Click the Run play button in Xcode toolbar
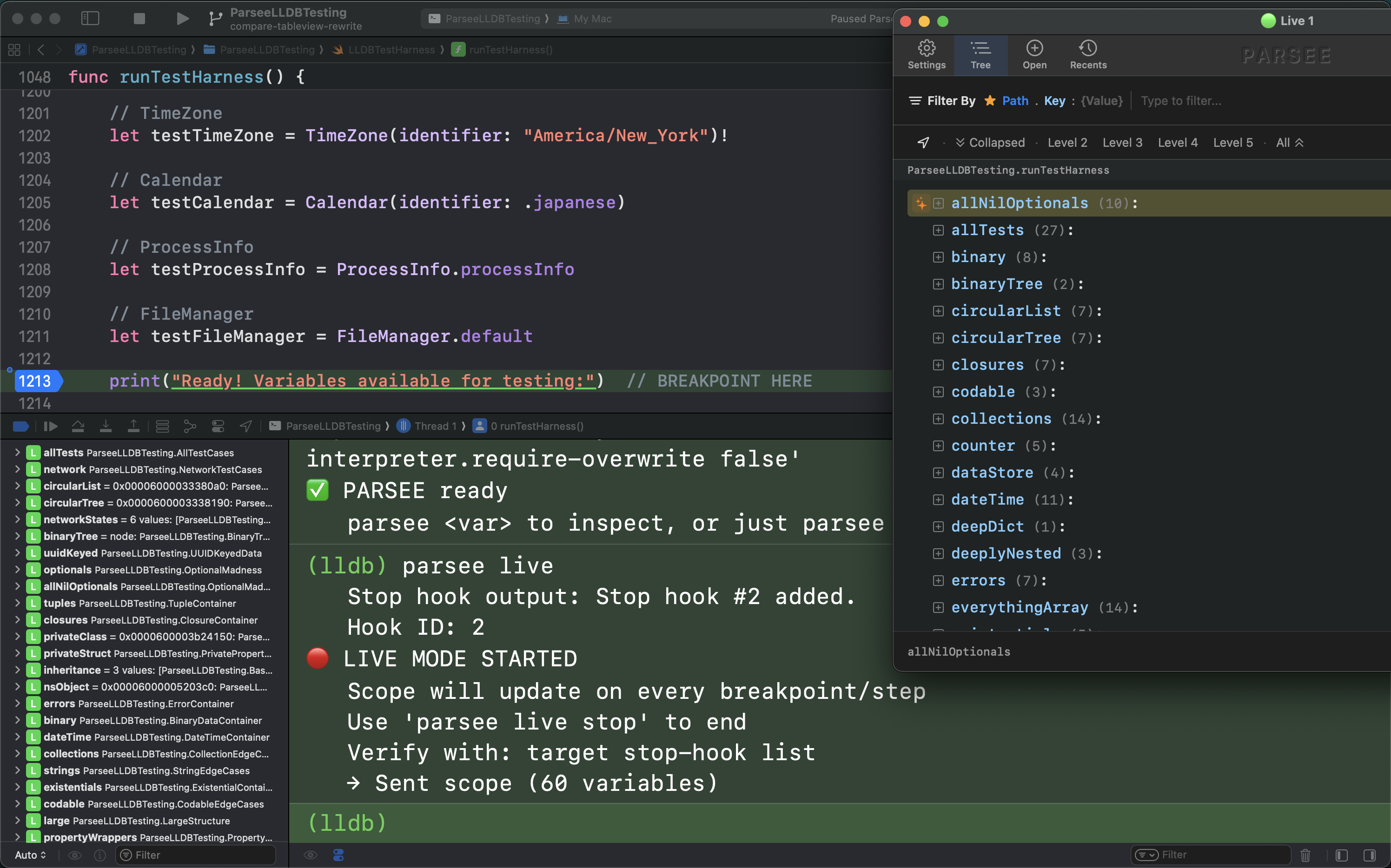This screenshot has height=868, width=1391. [x=182, y=19]
